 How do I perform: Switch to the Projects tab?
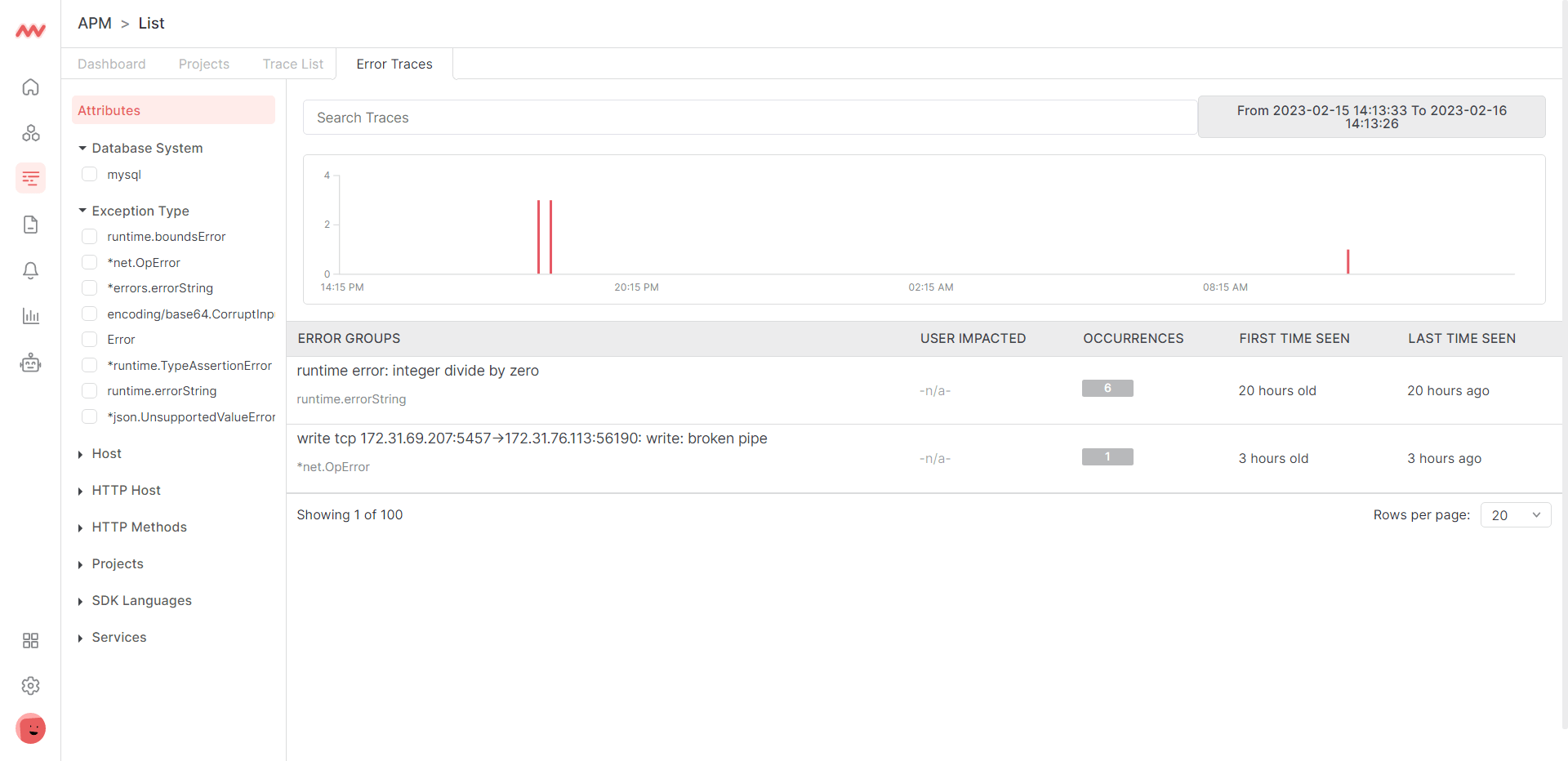coord(204,64)
